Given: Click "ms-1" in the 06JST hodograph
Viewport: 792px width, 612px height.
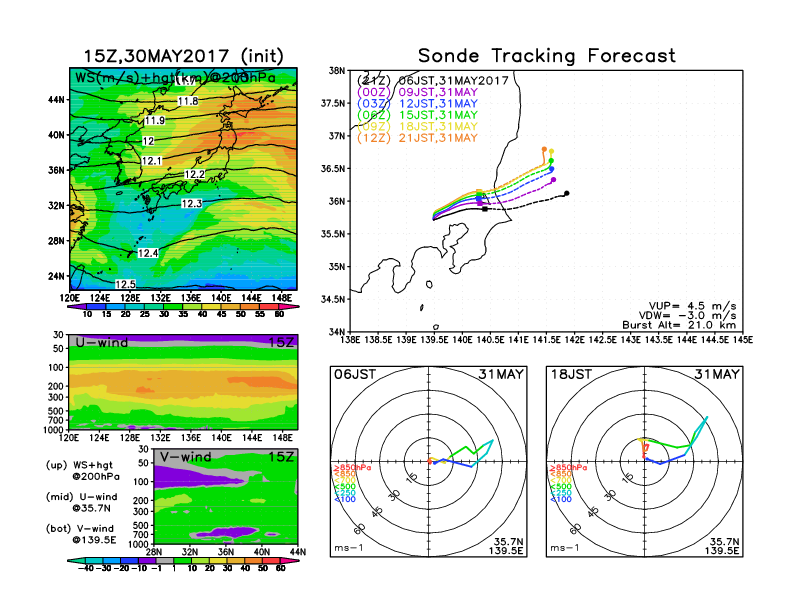Looking at the screenshot, I should (x=349, y=548).
